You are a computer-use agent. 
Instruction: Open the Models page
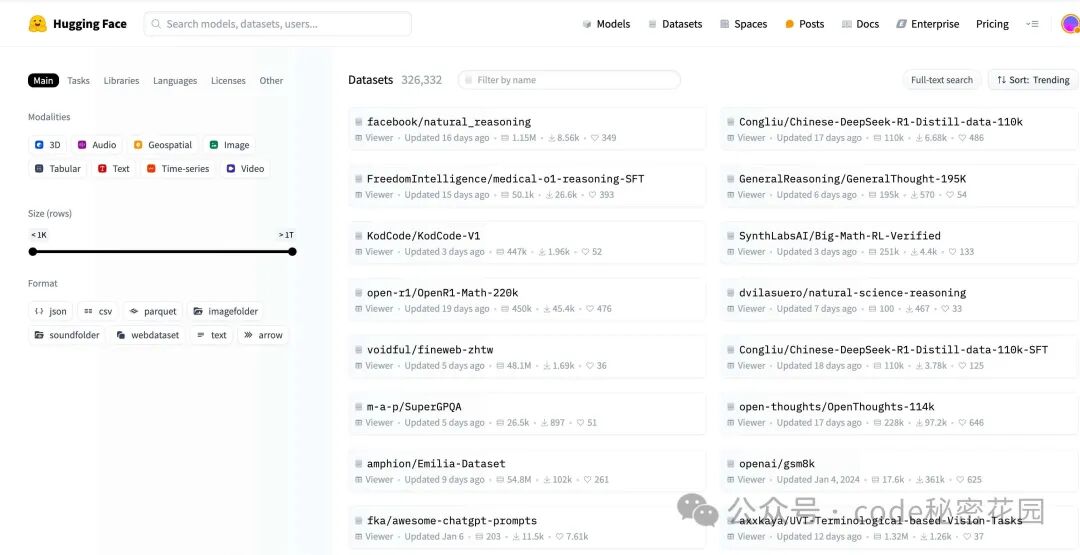tap(606, 24)
